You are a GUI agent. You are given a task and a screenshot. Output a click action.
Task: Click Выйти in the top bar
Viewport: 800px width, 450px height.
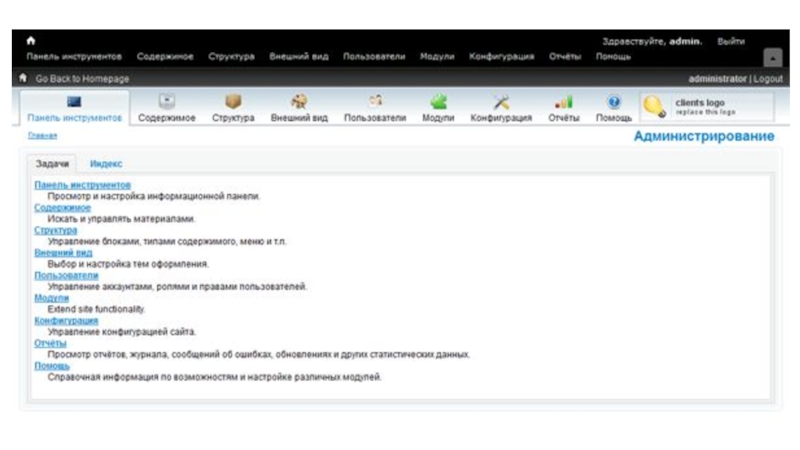pyautogui.click(x=730, y=42)
